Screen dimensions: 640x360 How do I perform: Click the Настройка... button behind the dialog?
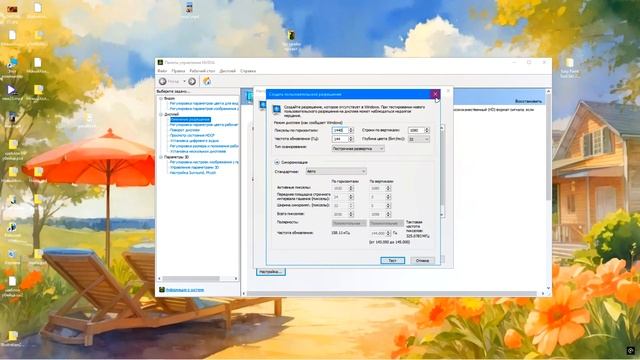pos(271,272)
